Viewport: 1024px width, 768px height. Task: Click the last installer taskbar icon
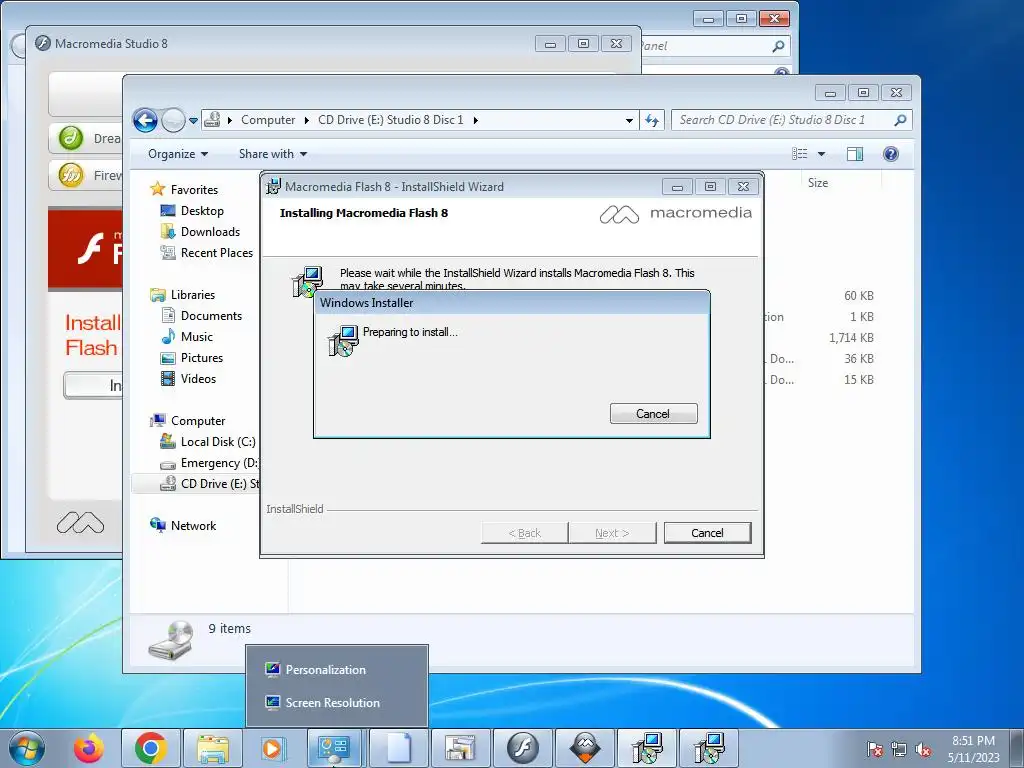709,748
